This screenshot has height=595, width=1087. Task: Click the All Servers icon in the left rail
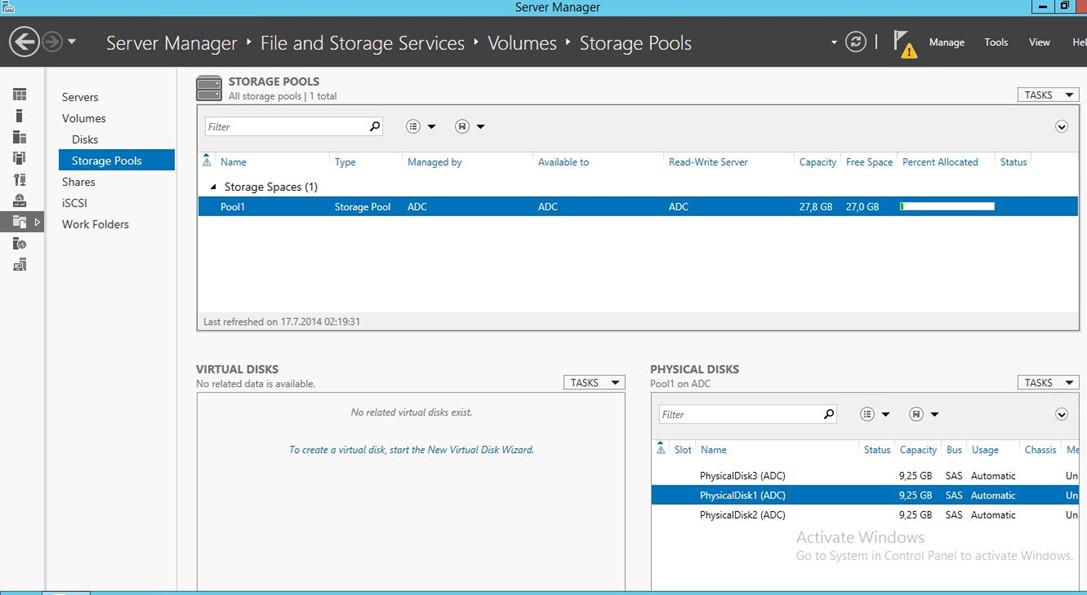pos(19,137)
